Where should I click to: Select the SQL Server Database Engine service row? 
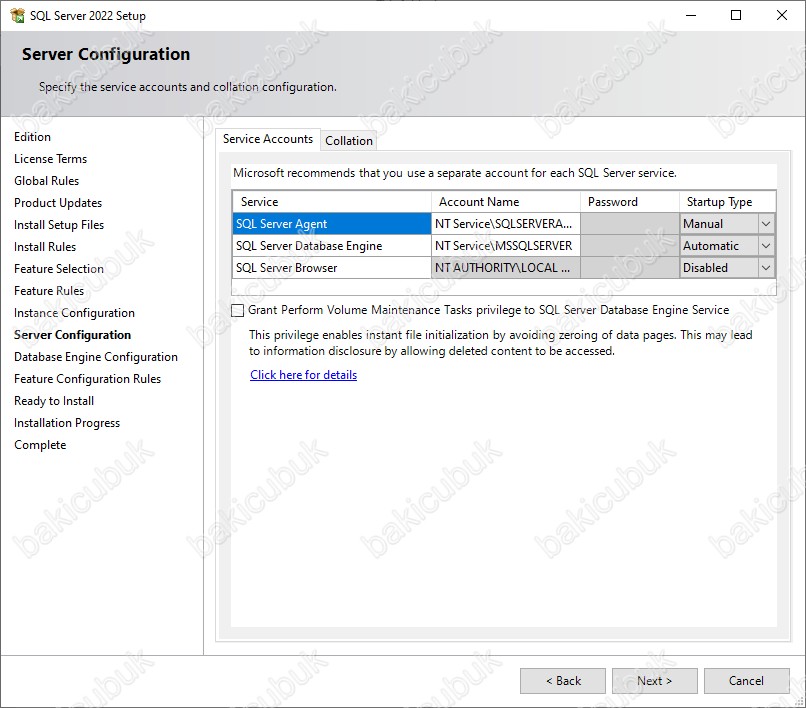pos(331,246)
